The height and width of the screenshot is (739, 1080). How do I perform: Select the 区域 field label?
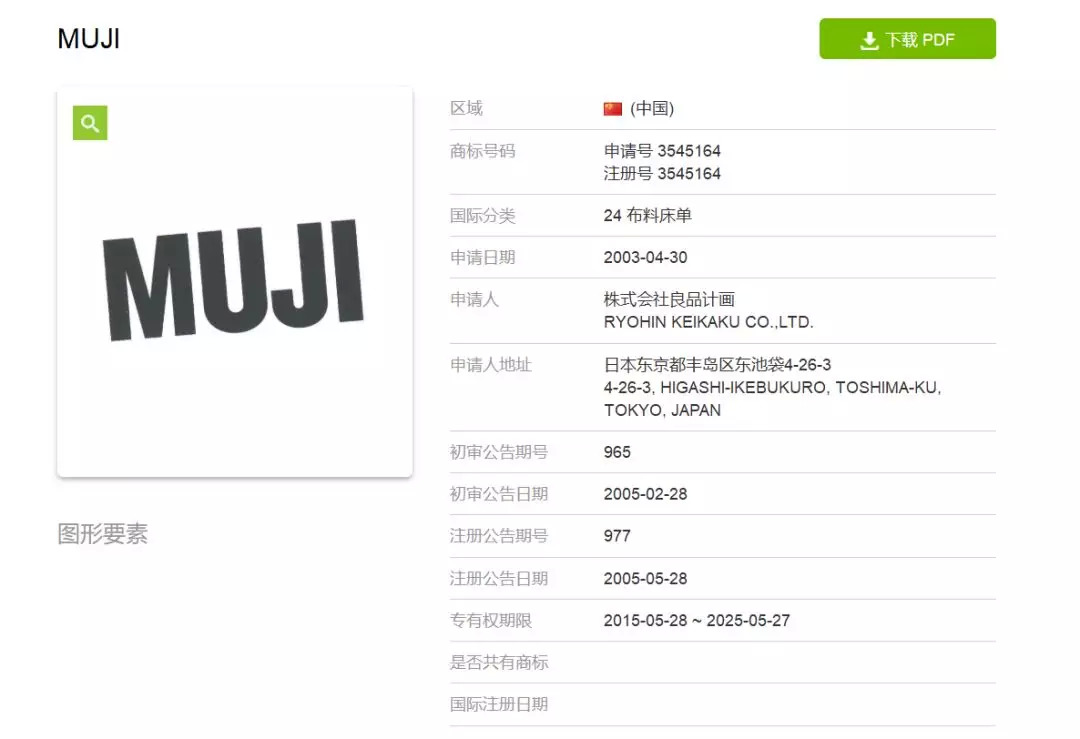coord(466,108)
